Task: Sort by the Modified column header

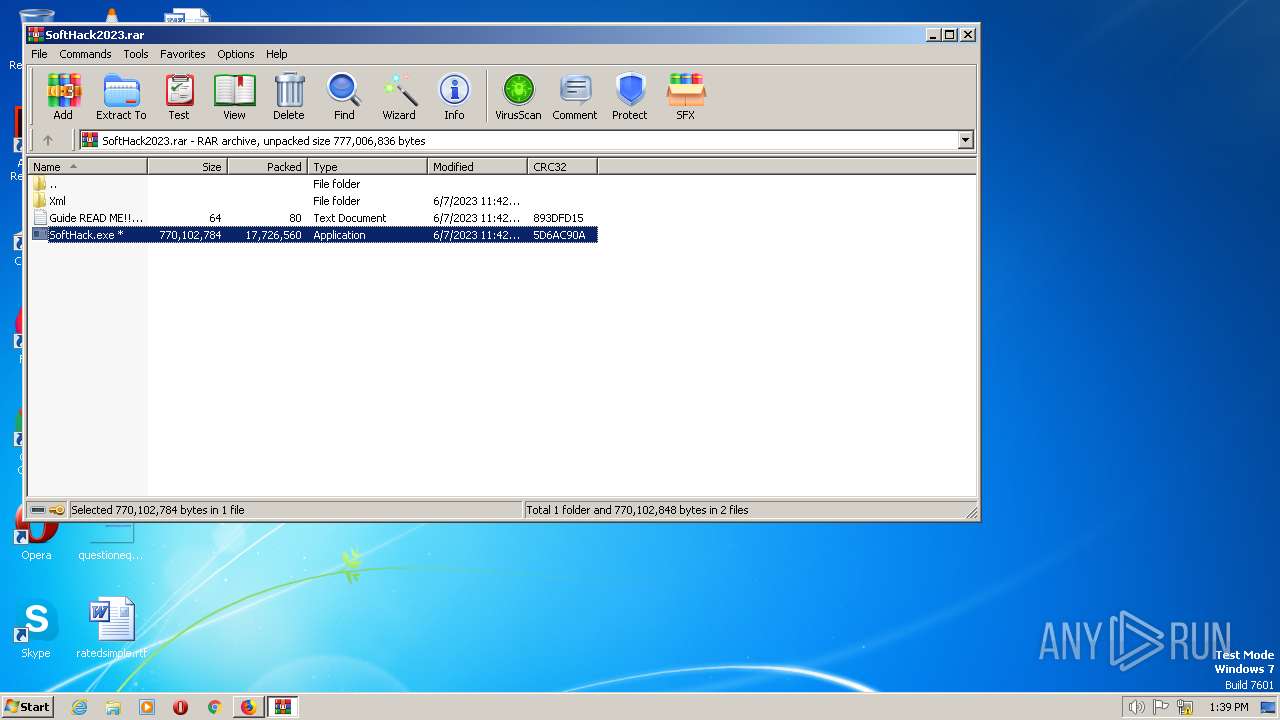Action: click(x=478, y=167)
